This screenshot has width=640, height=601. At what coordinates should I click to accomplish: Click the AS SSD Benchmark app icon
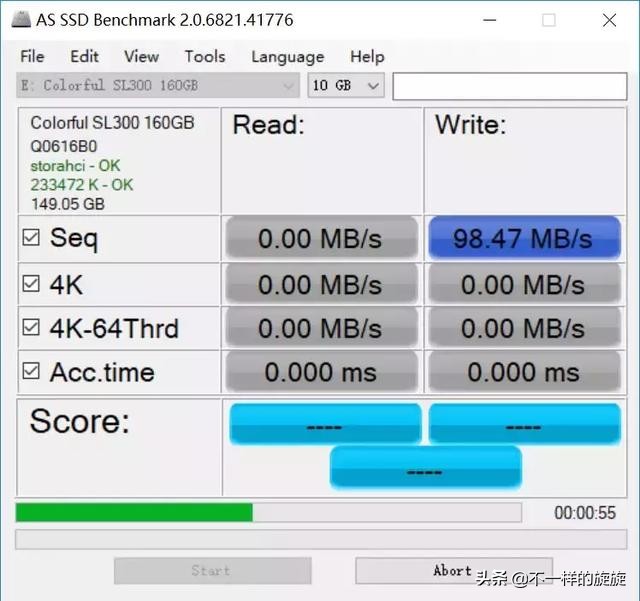point(21,20)
